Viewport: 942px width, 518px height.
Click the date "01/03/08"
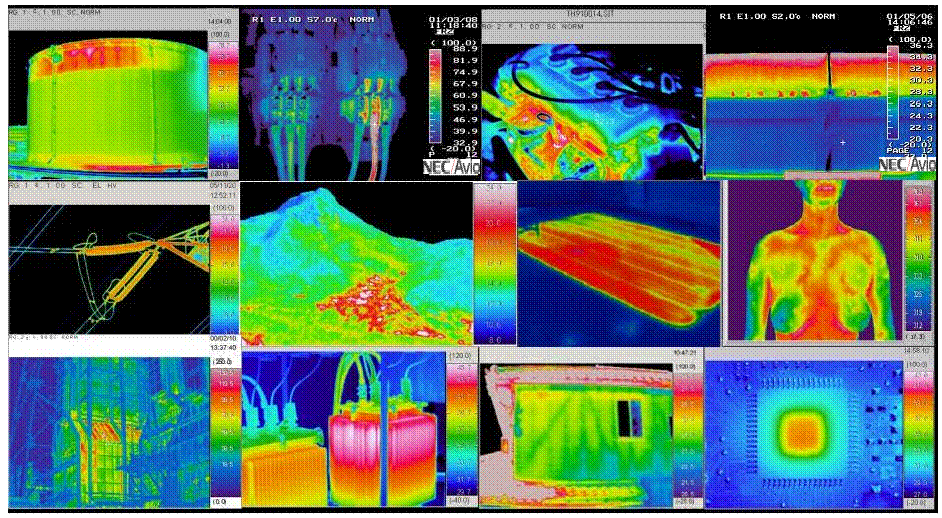point(452,19)
